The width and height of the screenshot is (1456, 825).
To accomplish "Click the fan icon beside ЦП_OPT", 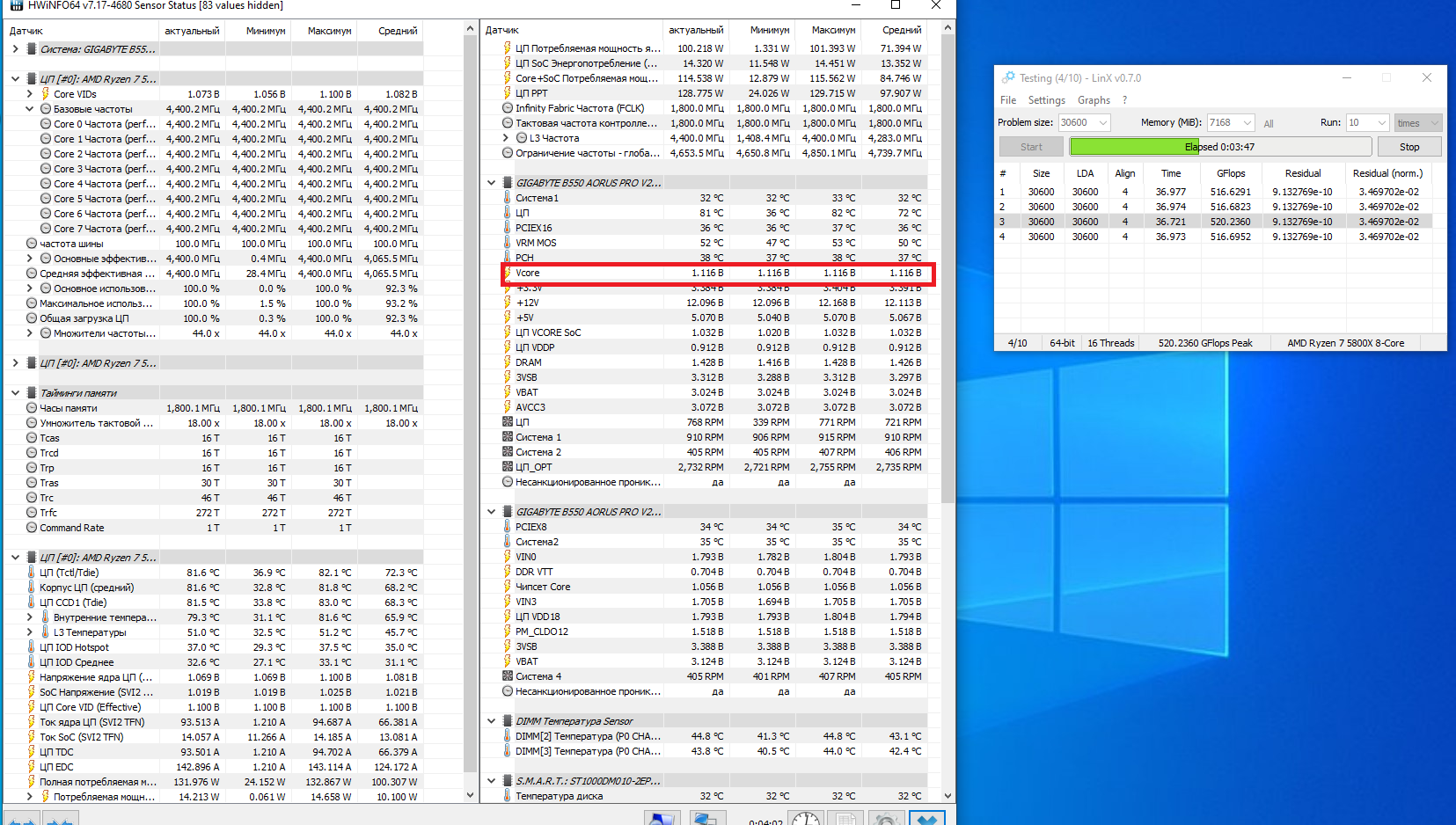I will (x=508, y=467).
